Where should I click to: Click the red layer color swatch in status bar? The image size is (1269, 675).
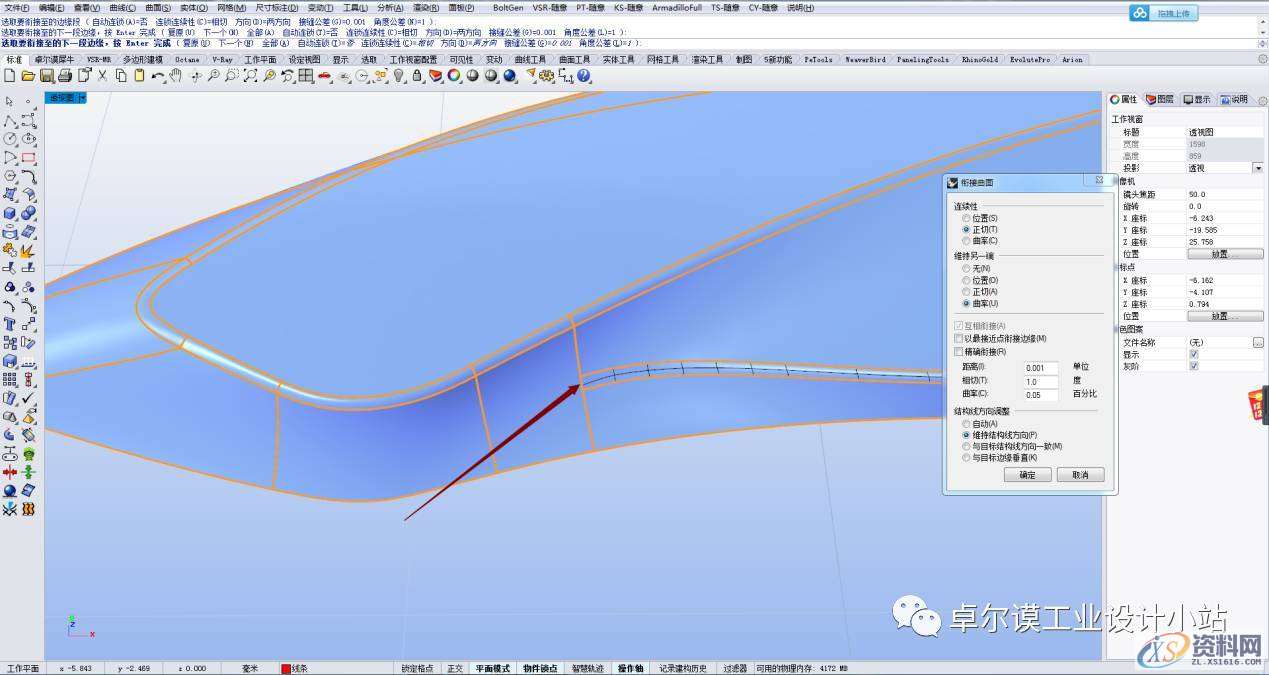pyautogui.click(x=285, y=668)
